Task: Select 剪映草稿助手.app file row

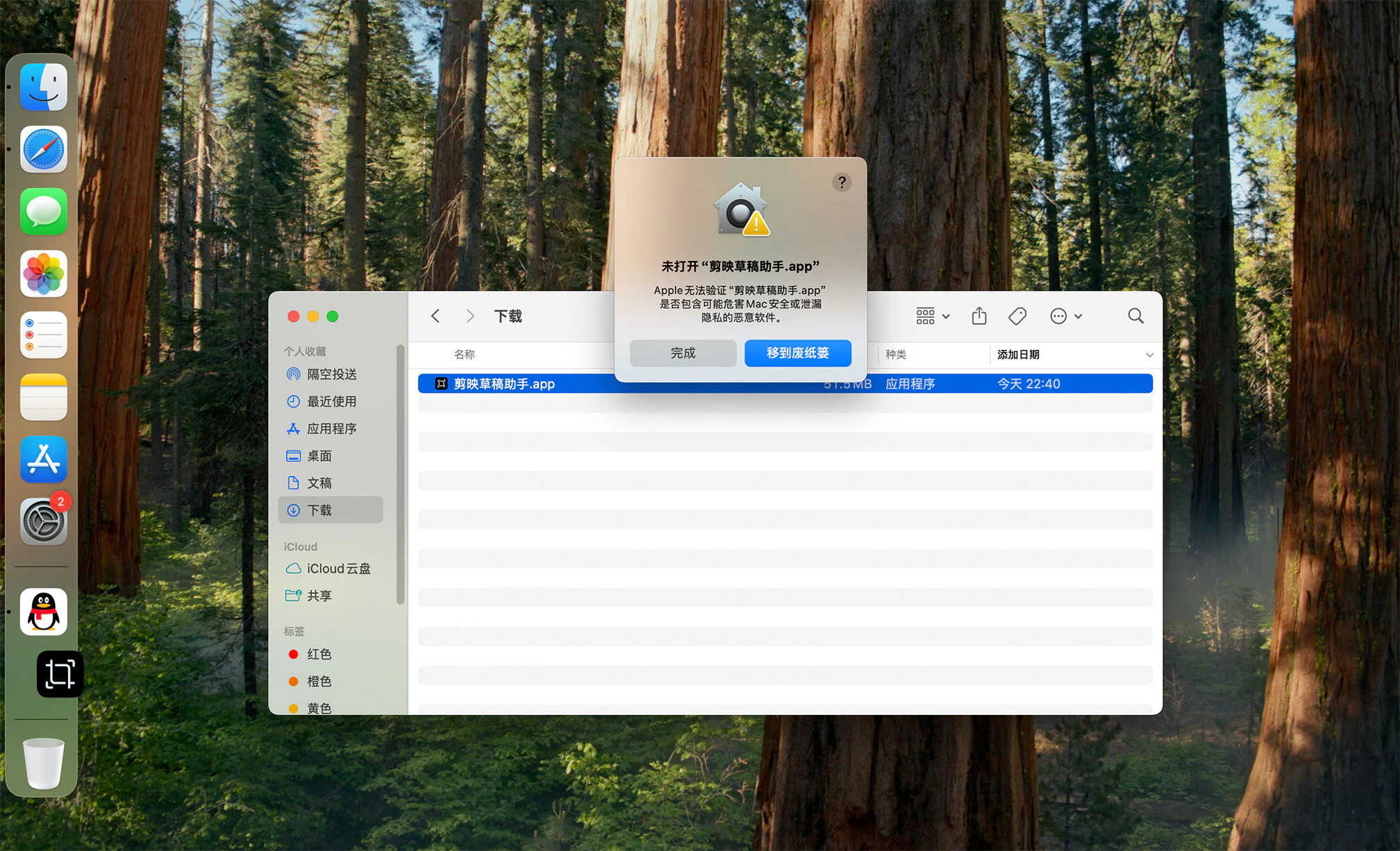Action: point(504,384)
